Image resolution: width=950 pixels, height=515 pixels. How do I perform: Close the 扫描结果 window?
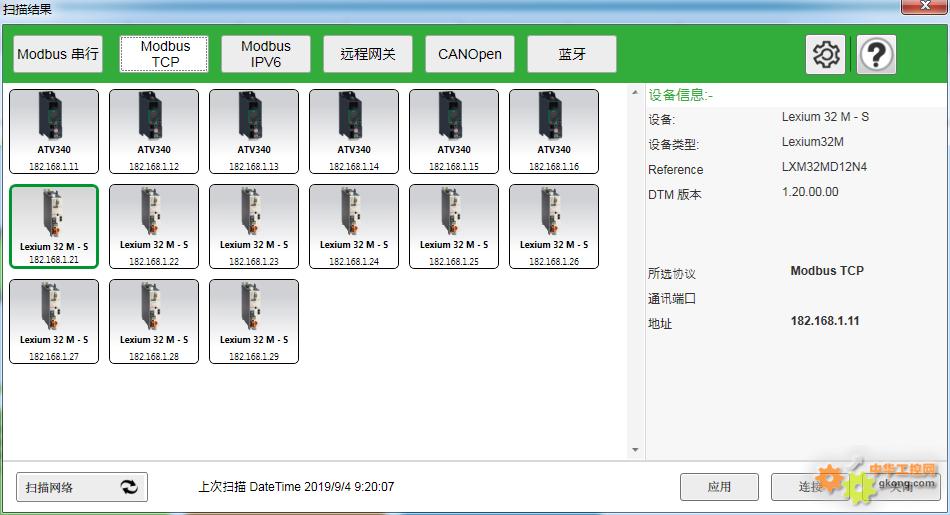click(925, 6)
